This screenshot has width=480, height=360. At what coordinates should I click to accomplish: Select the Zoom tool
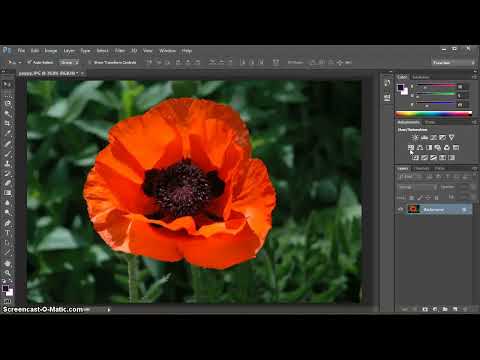7,274
